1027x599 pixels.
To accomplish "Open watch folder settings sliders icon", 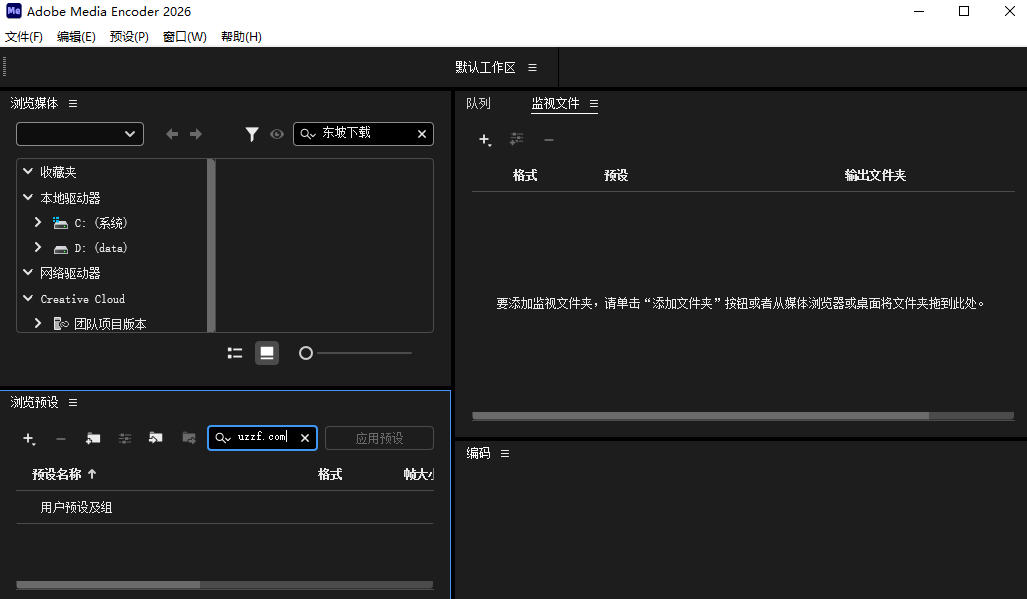I will [517, 139].
